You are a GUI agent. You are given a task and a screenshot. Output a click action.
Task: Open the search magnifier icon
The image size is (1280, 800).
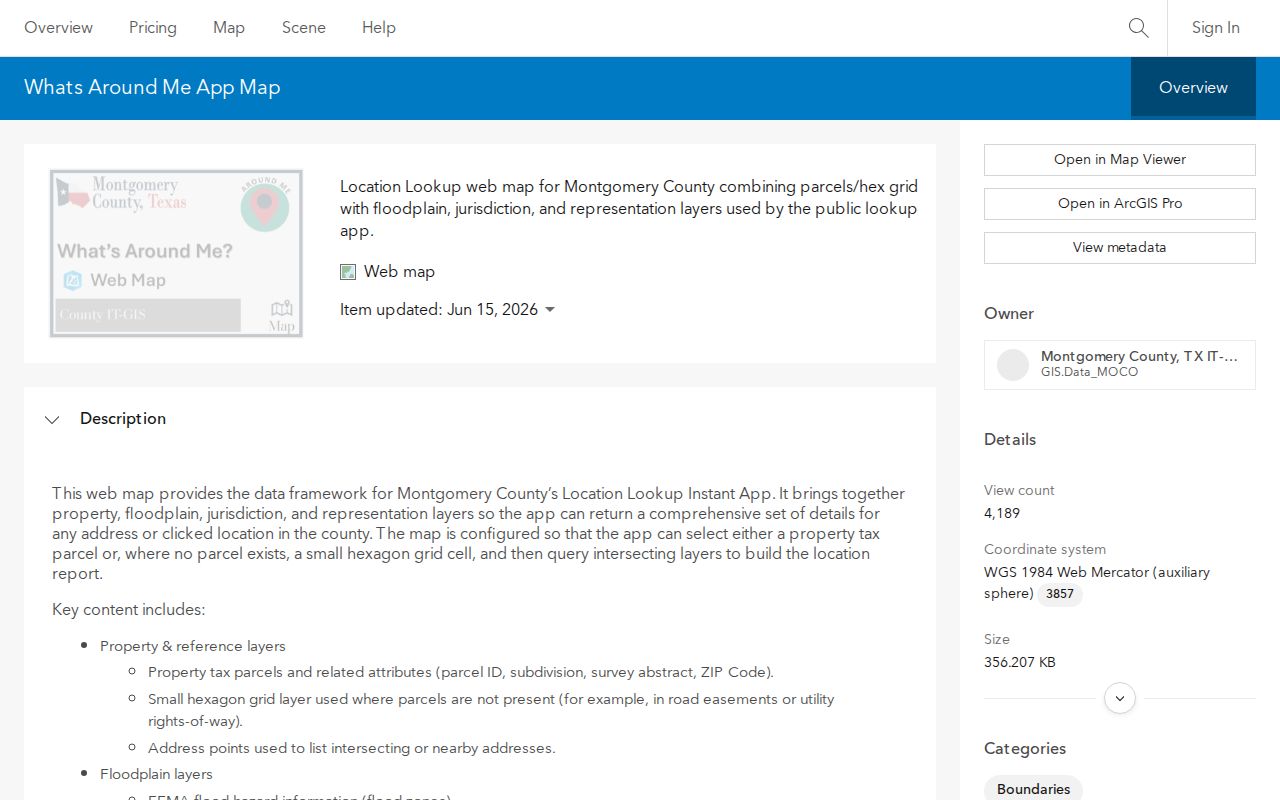point(1138,28)
